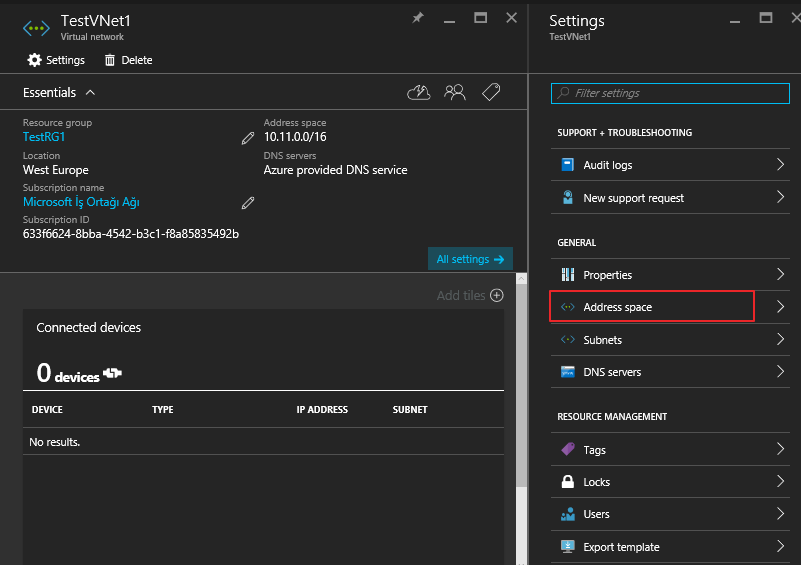
Task: Click the tag icon in Essentials bar
Action: [491, 92]
